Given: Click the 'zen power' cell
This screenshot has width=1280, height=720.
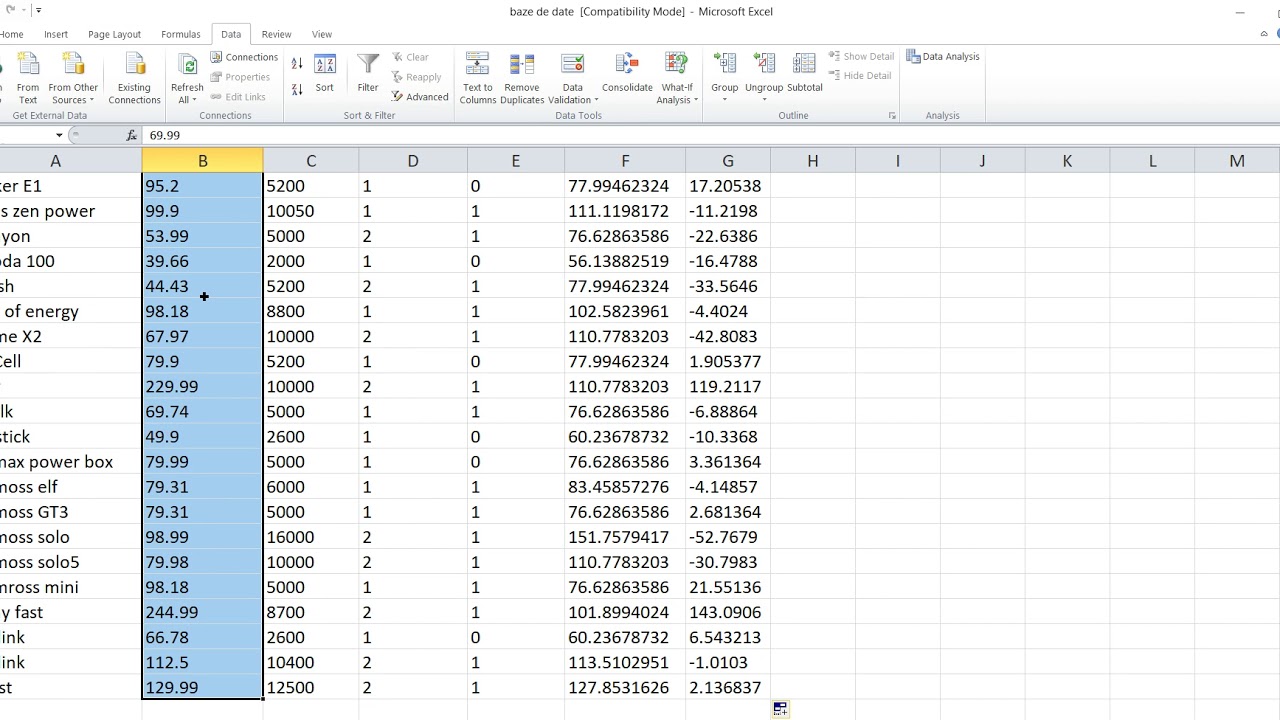Looking at the screenshot, I should pos(70,211).
